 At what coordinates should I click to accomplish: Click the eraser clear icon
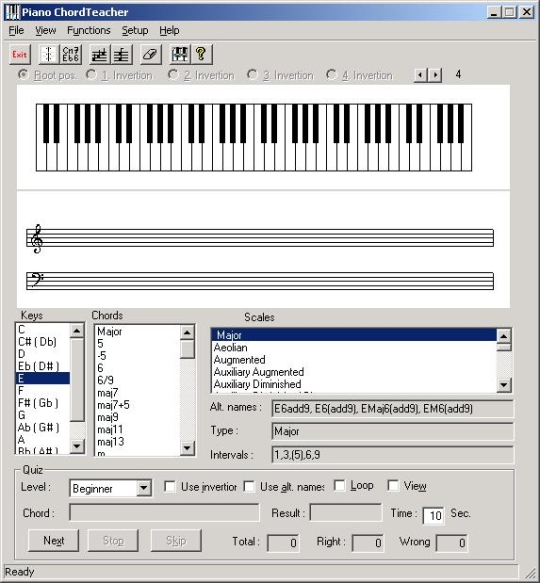151,55
